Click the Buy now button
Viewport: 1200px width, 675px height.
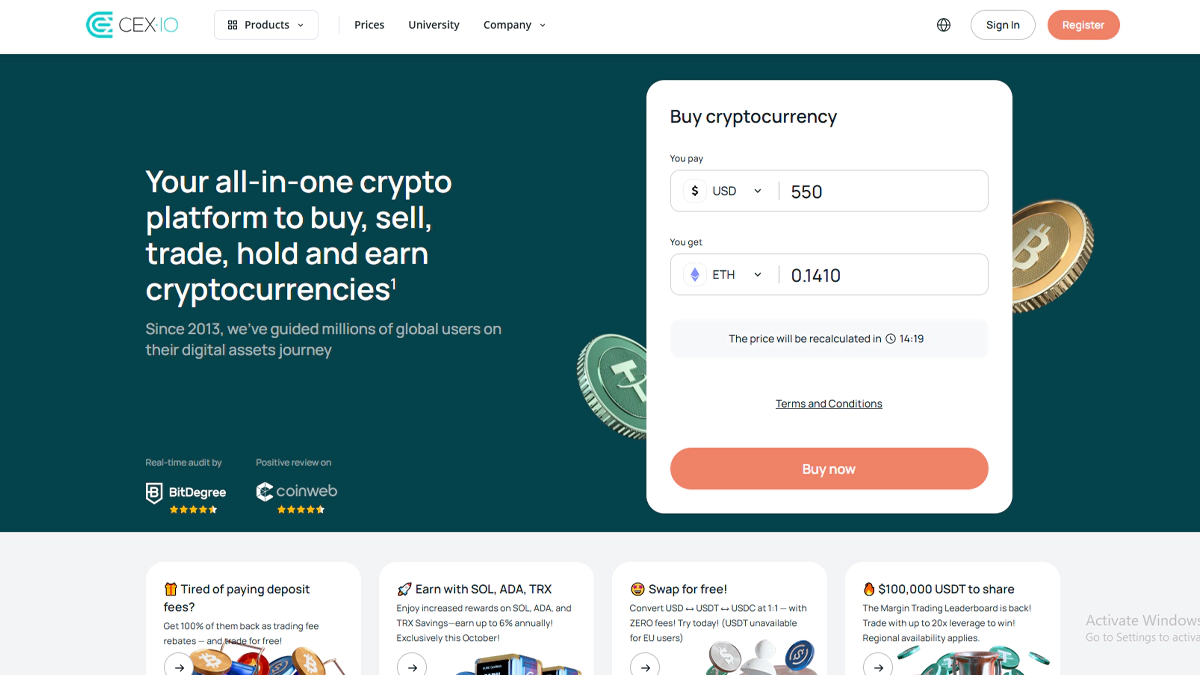[829, 469]
